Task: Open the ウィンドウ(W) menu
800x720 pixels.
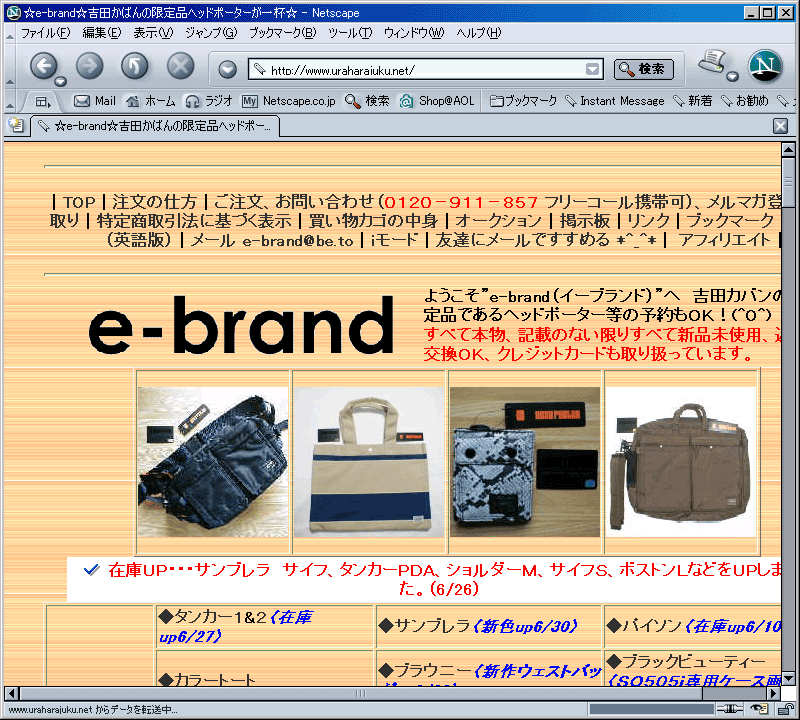Action: (414, 33)
